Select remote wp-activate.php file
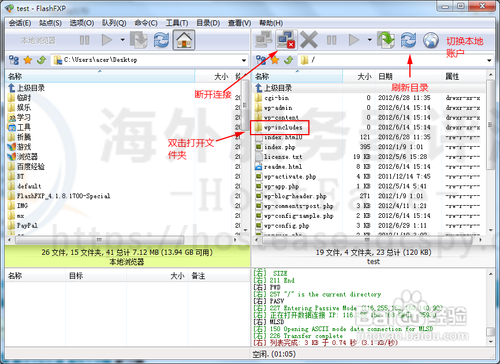The image size is (500, 364). coord(285,176)
